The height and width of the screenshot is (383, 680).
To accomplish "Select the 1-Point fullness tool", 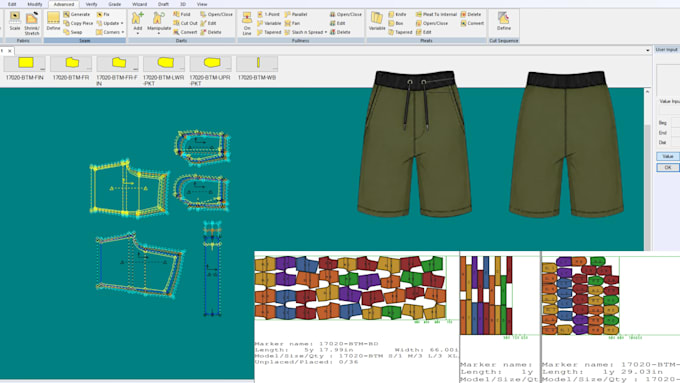I will 268,14.
